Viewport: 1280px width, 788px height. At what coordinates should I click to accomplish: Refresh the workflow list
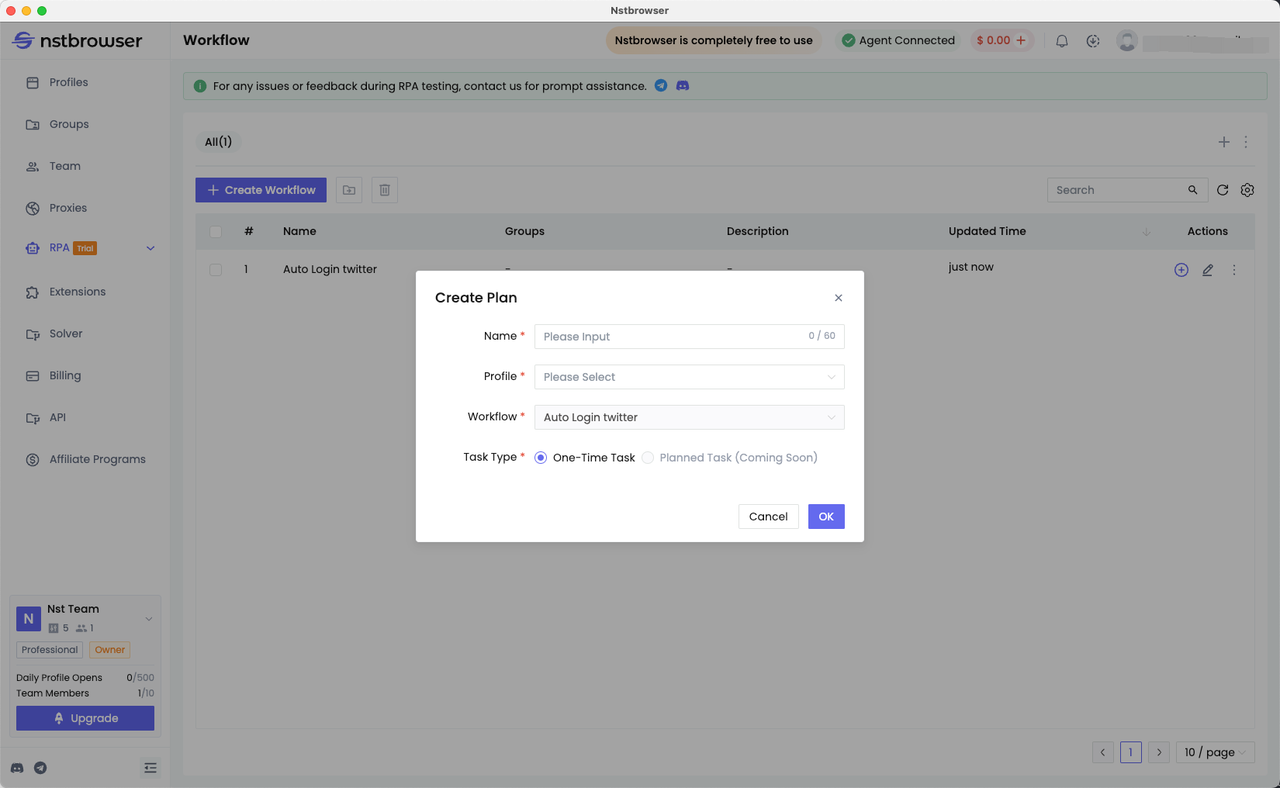(x=1222, y=190)
